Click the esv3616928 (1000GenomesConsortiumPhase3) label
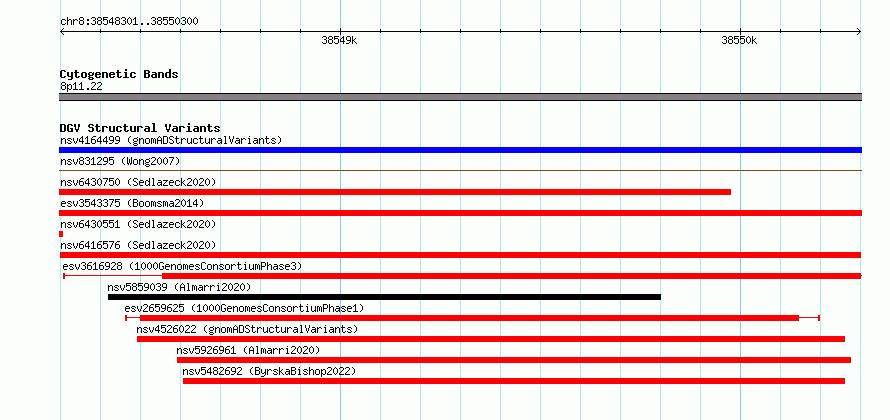This screenshot has width=890, height=420. 182,266
